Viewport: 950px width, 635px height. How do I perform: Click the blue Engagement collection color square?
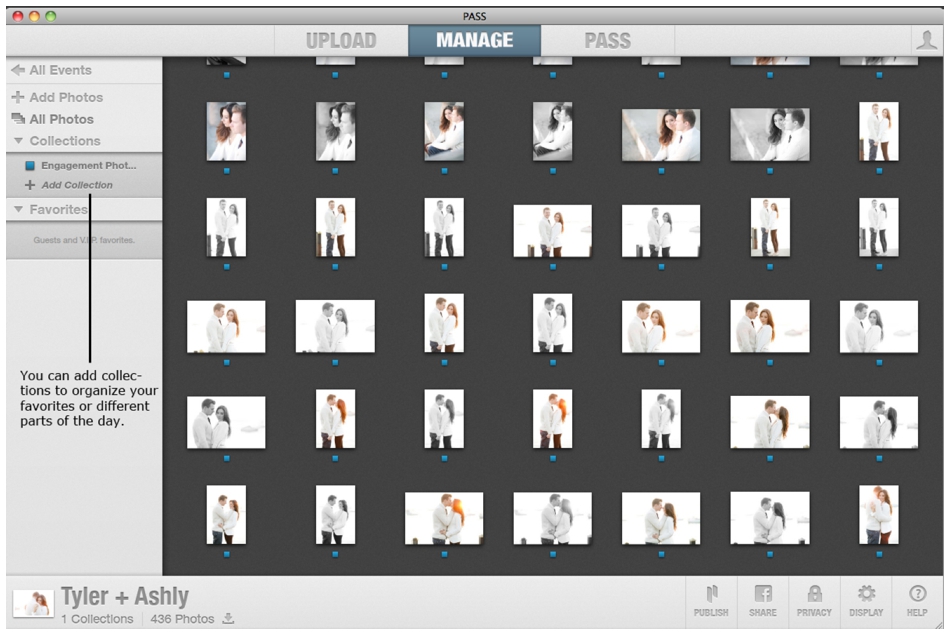(x=30, y=165)
